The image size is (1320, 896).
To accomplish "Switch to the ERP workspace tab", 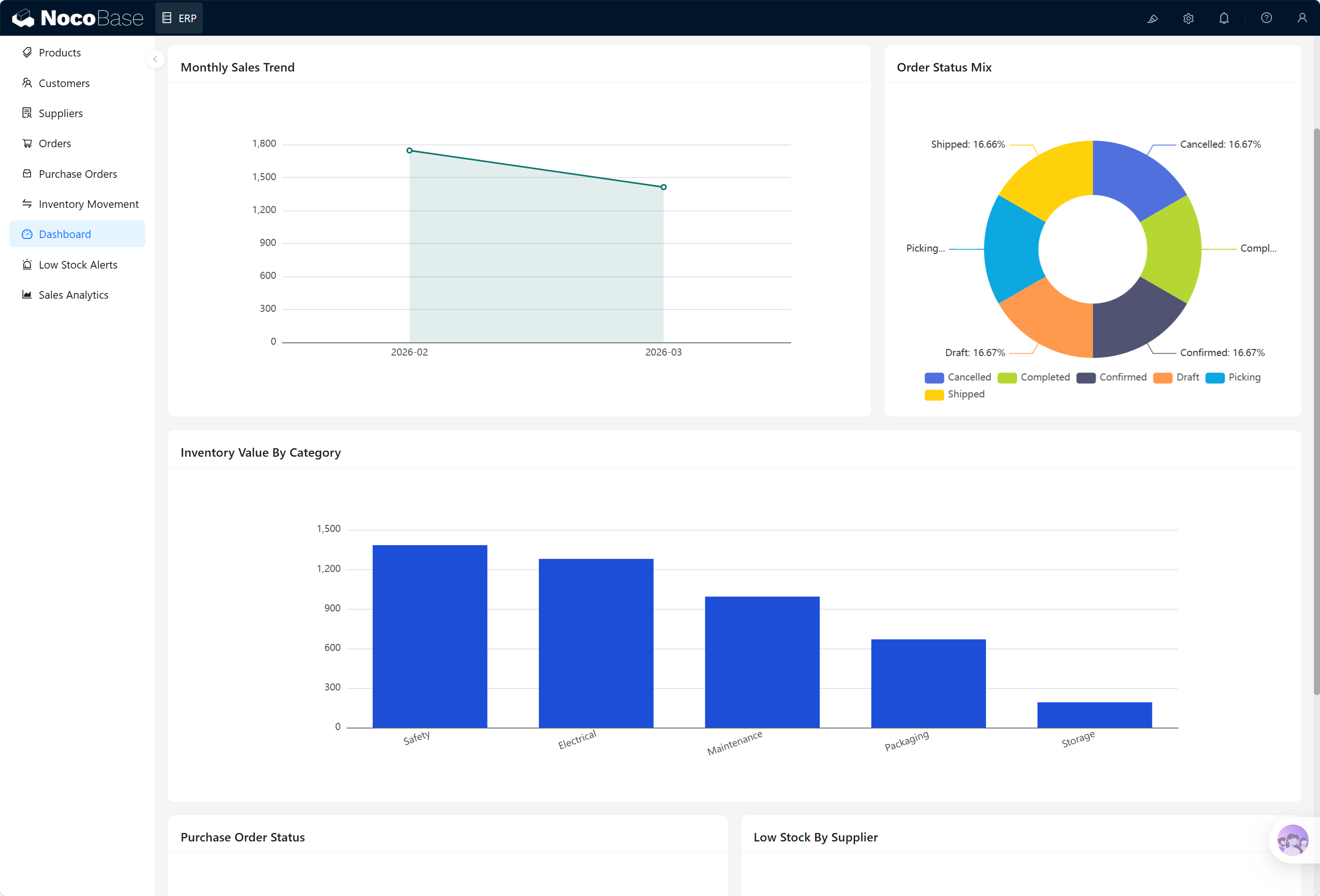I will (x=179, y=17).
